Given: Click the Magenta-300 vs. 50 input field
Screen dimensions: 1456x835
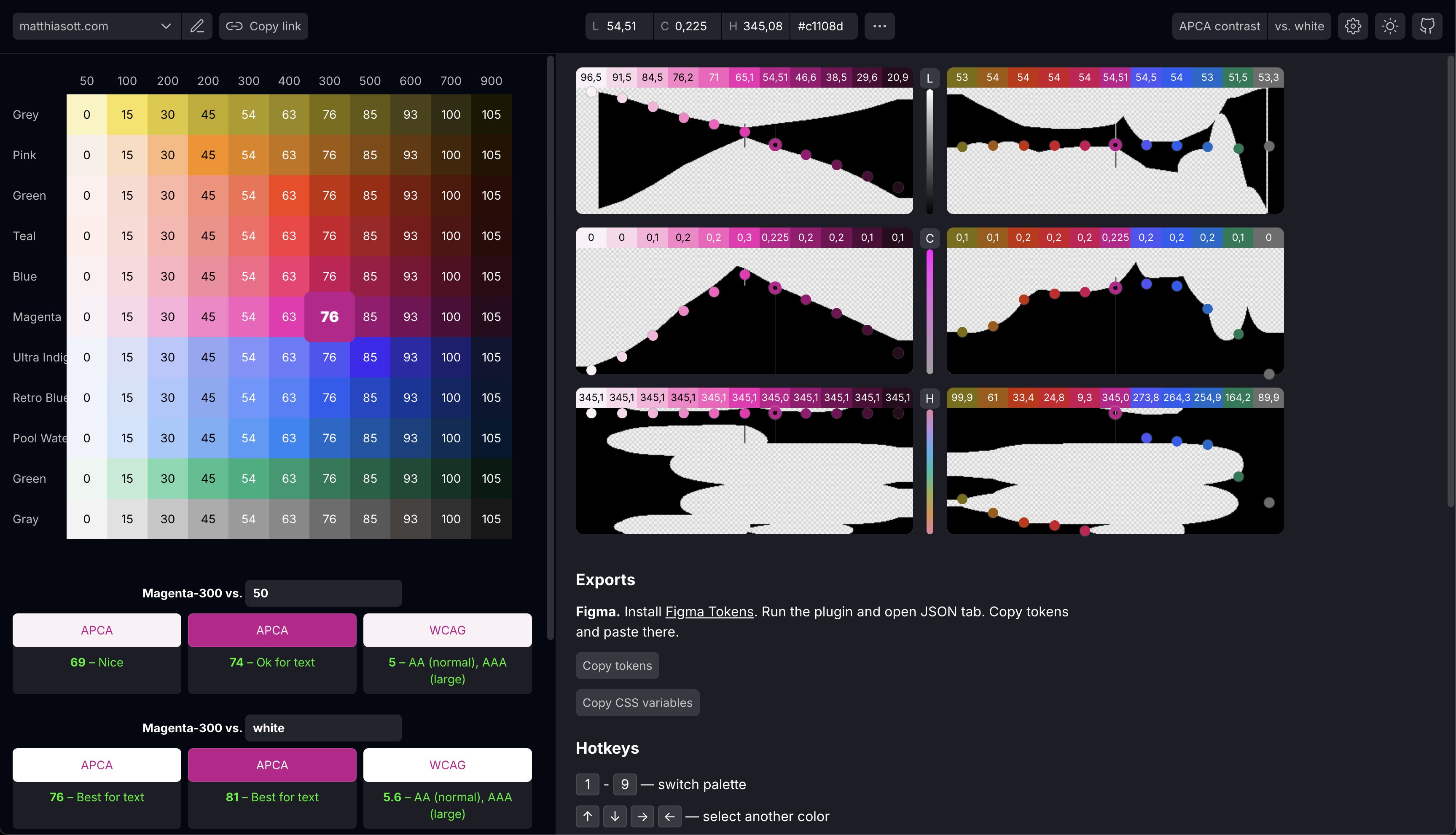Looking at the screenshot, I should [324, 593].
